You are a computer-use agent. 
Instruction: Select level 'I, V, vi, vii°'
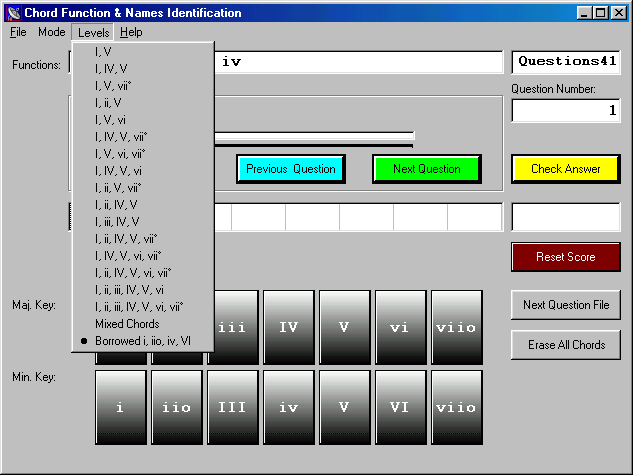[143, 154]
